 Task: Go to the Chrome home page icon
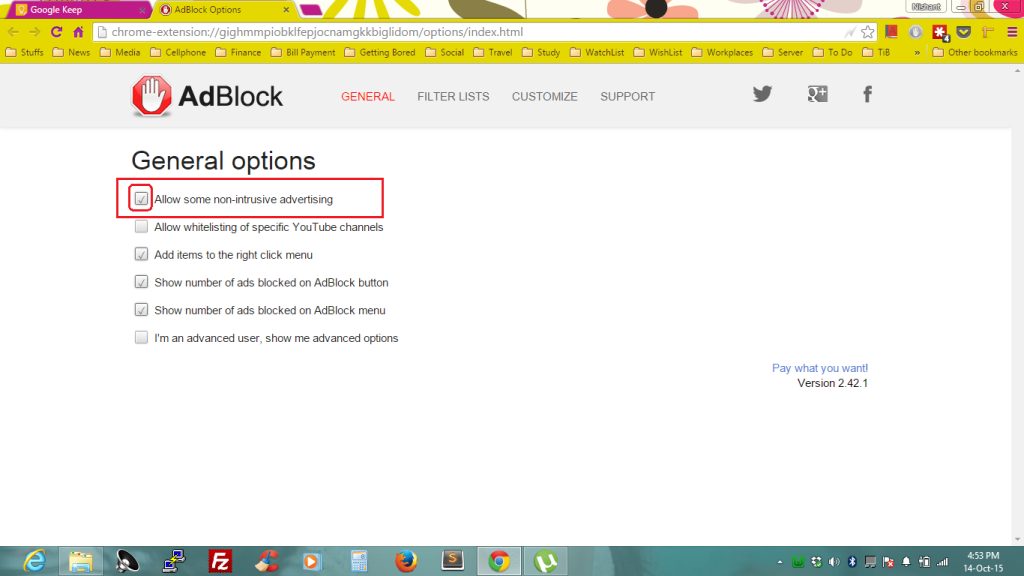[x=78, y=32]
